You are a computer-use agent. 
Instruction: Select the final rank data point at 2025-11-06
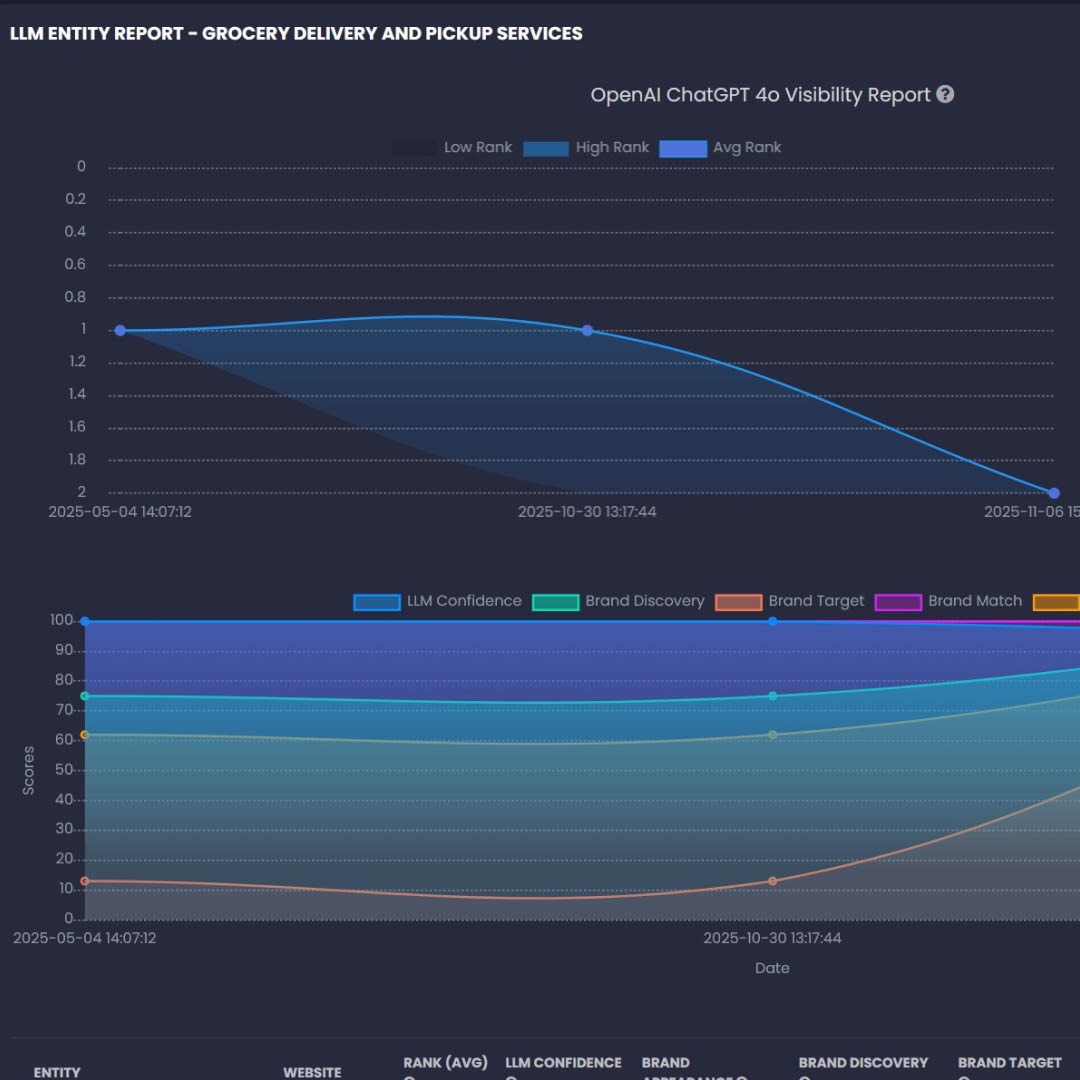pos(1053,492)
